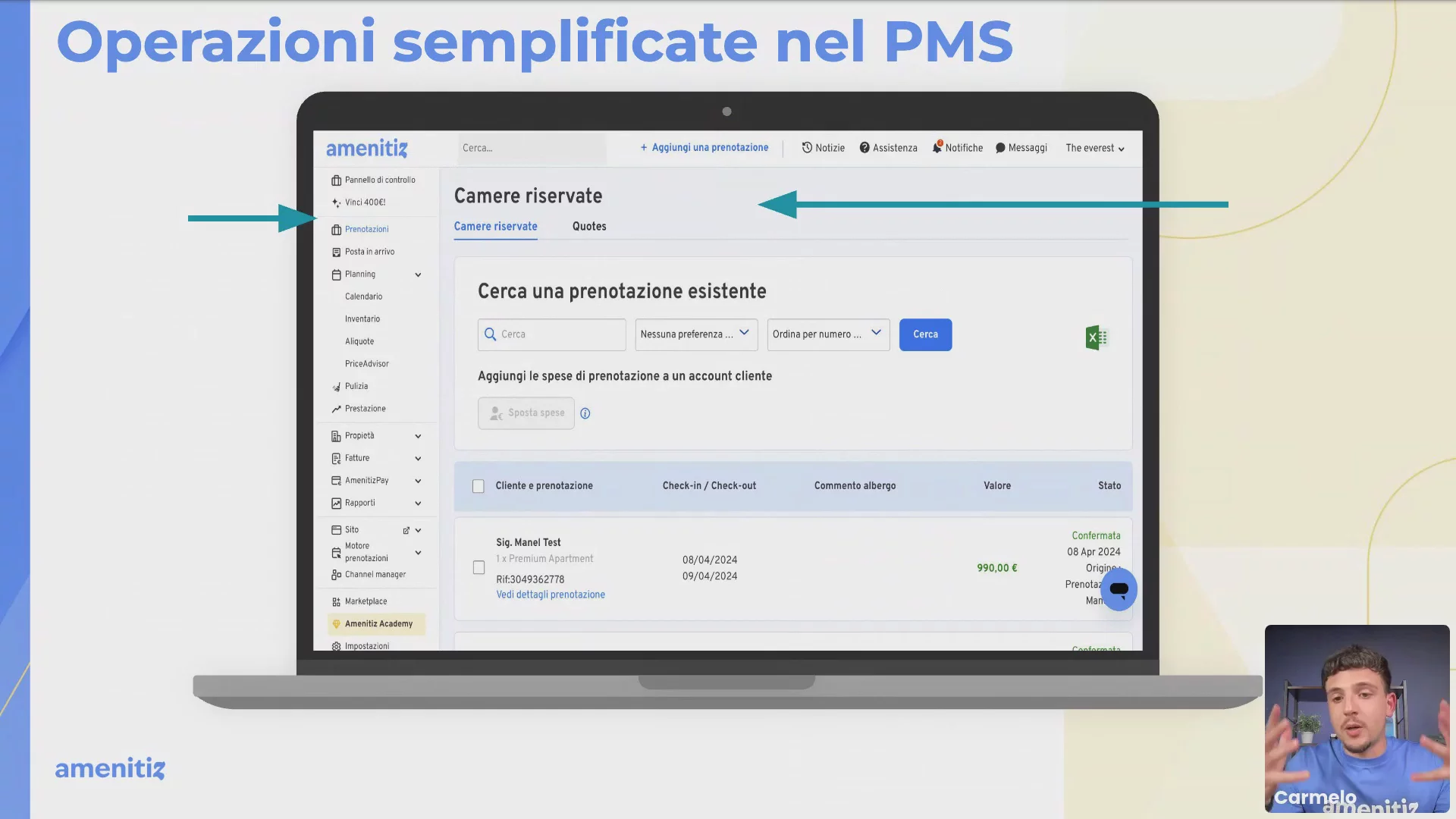Click Aggiungi una prenotazione

(704, 148)
